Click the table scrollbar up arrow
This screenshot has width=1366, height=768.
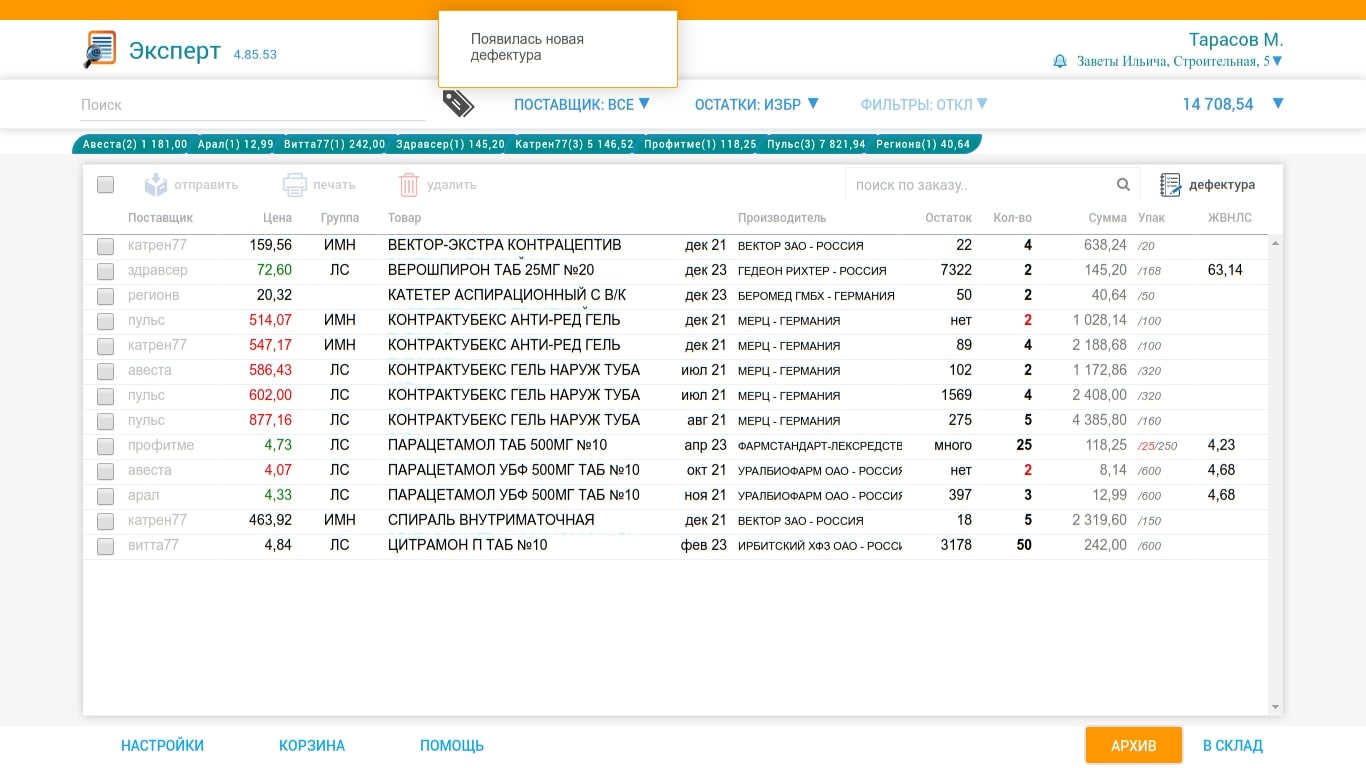[x=1275, y=242]
